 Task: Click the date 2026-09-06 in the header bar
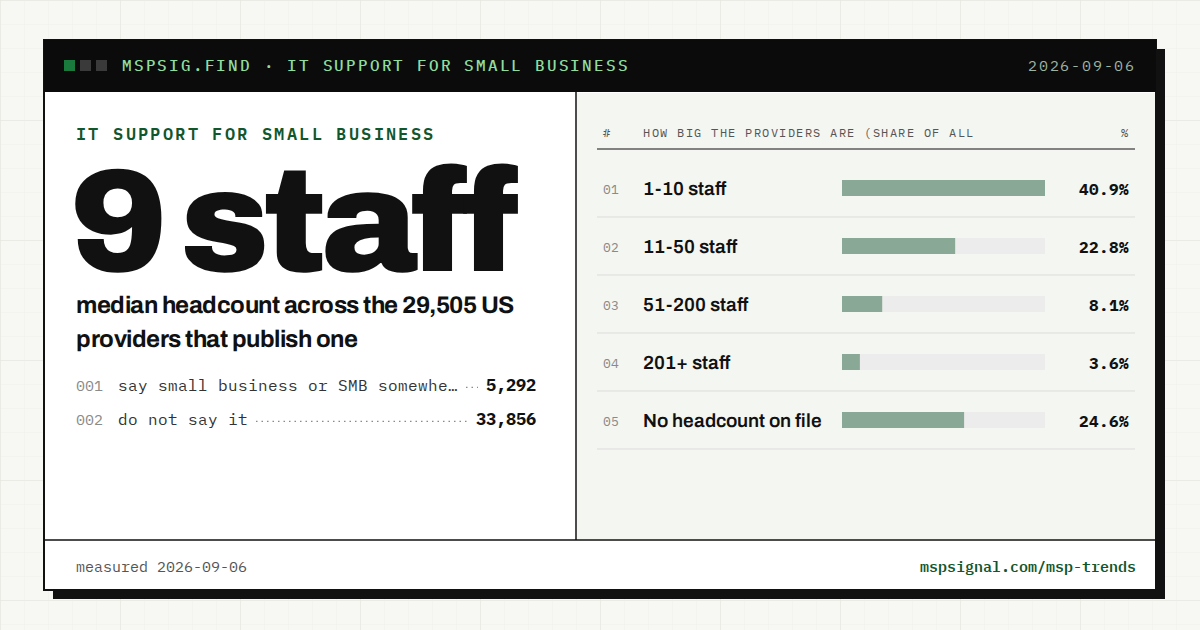(1082, 66)
